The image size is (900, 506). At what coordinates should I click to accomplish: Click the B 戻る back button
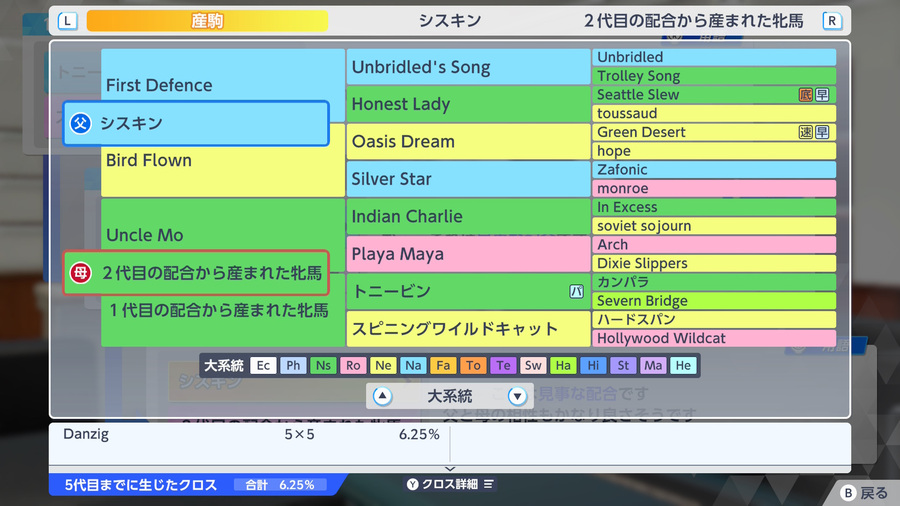coord(864,493)
